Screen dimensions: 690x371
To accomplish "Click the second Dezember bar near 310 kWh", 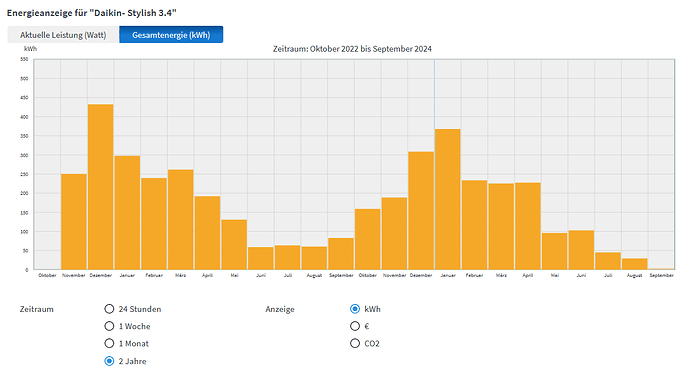I will point(421,211).
